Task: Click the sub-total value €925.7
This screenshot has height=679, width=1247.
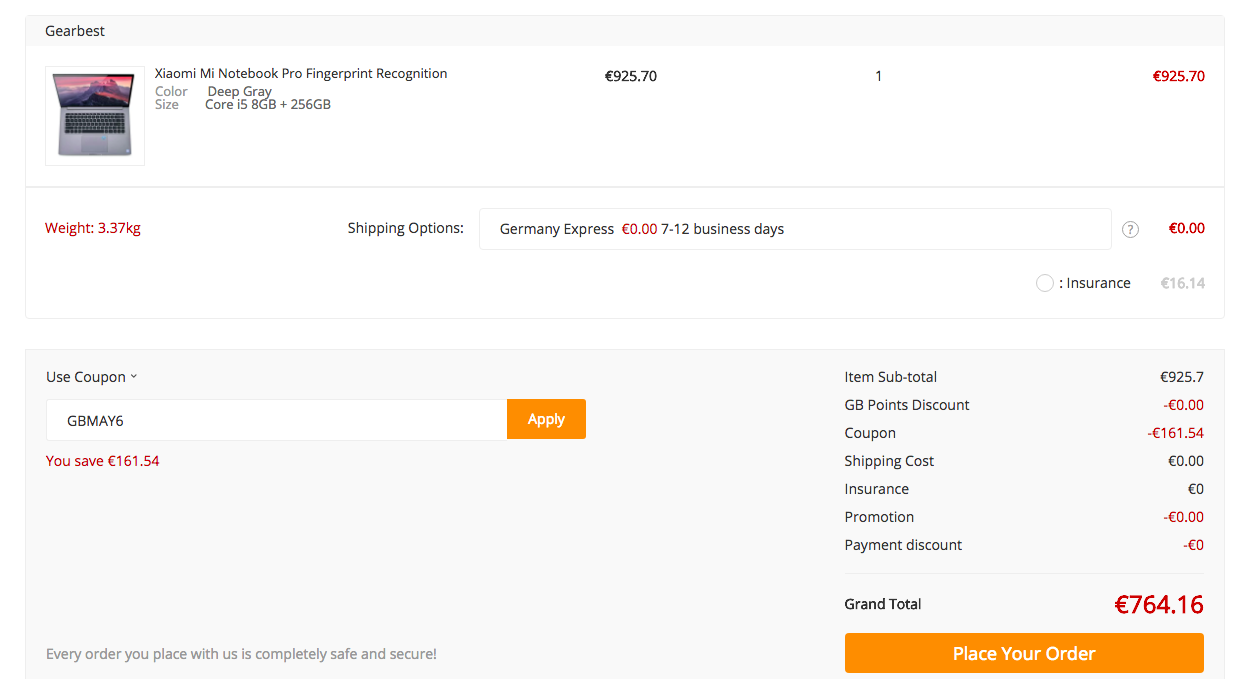Action: pos(1182,377)
